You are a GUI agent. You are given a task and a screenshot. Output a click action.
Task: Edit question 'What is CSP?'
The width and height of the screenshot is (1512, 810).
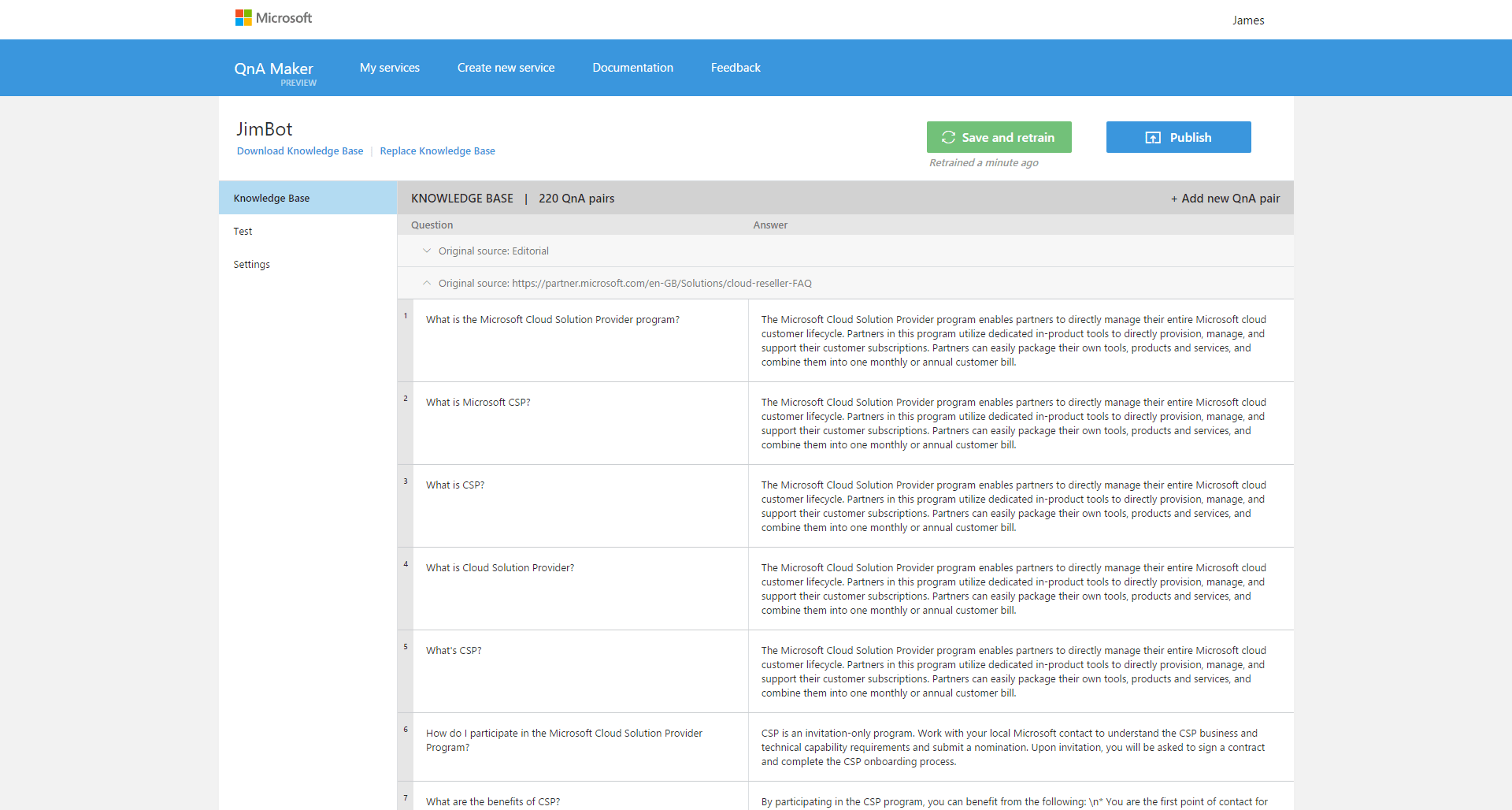point(580,506)
